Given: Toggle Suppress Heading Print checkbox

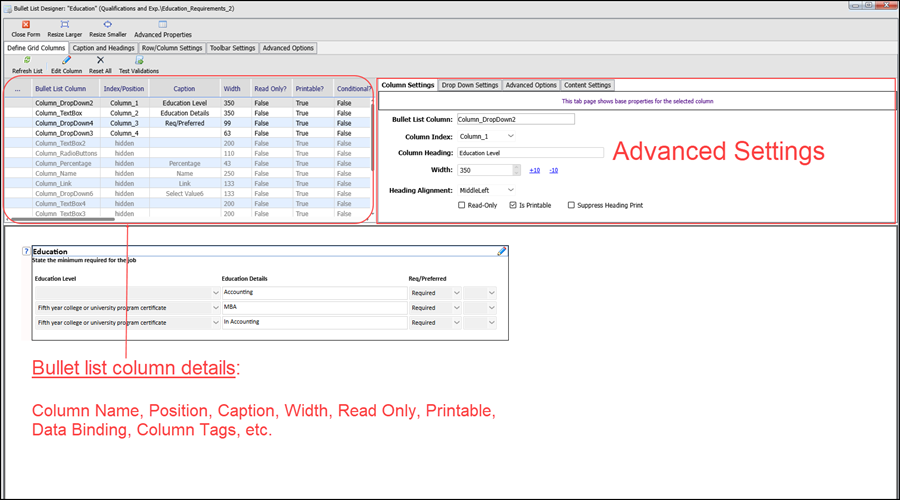Looking at the screenshot, I should coord(571,205).
